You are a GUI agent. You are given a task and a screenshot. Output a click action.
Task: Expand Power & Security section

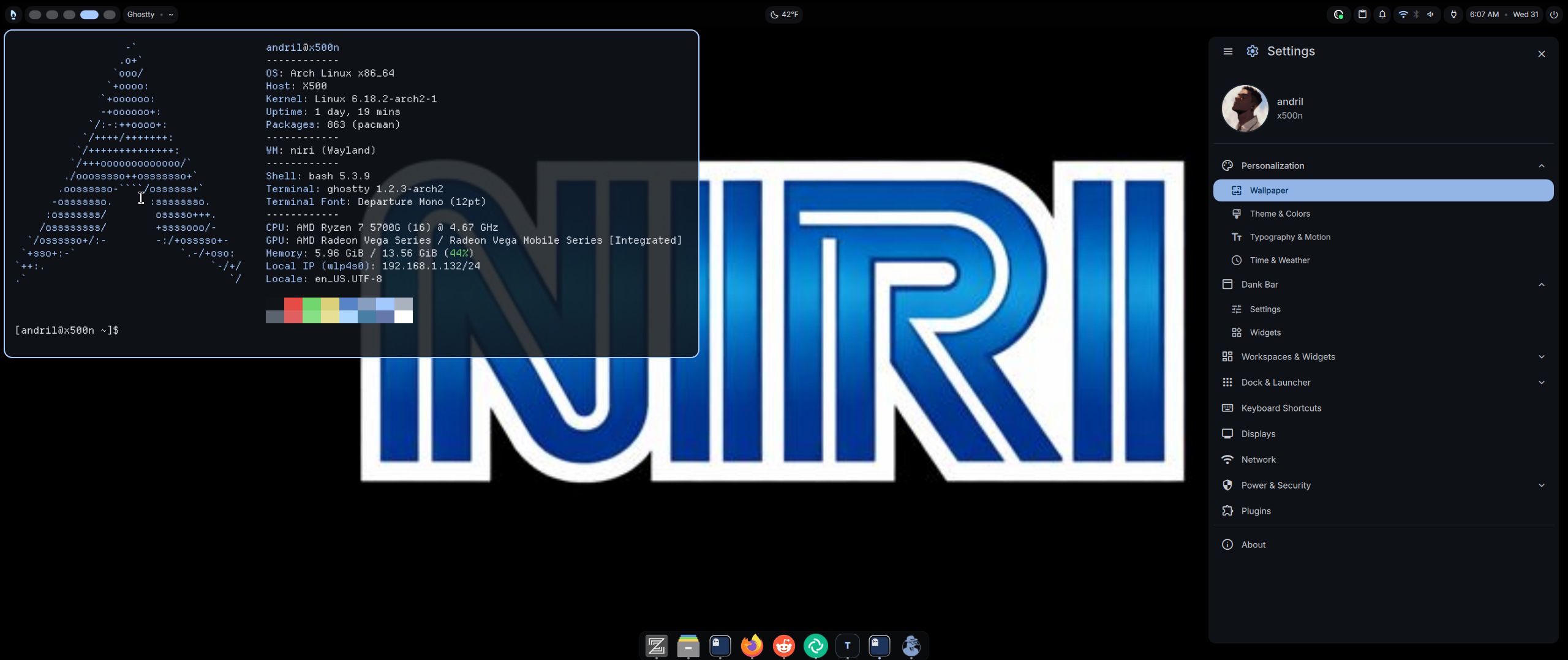tap(1541, 486)
